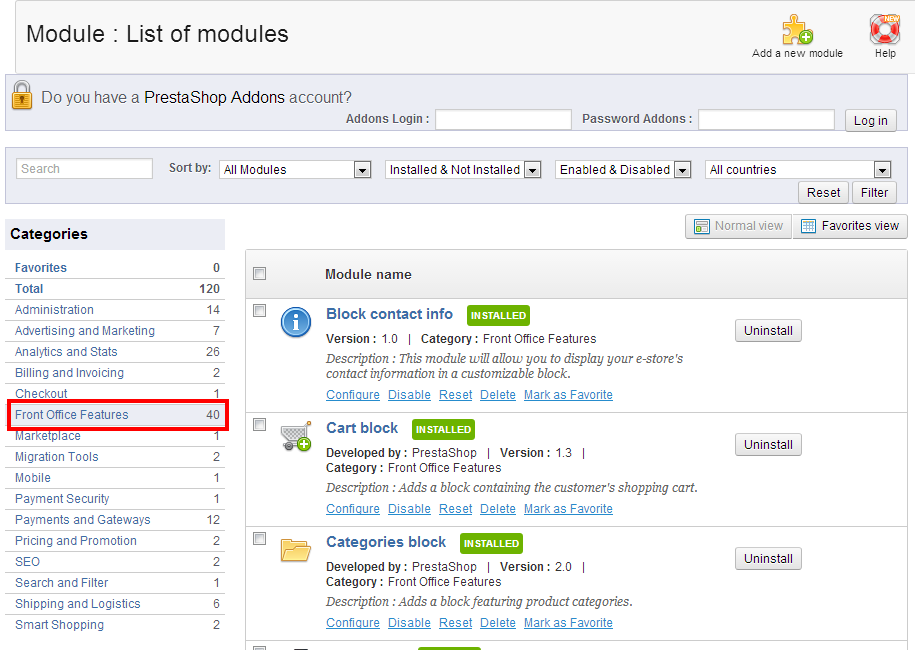Click the Categories block folder icon
The height and width of the screenshot is (650, 915).
coord(296,550)
